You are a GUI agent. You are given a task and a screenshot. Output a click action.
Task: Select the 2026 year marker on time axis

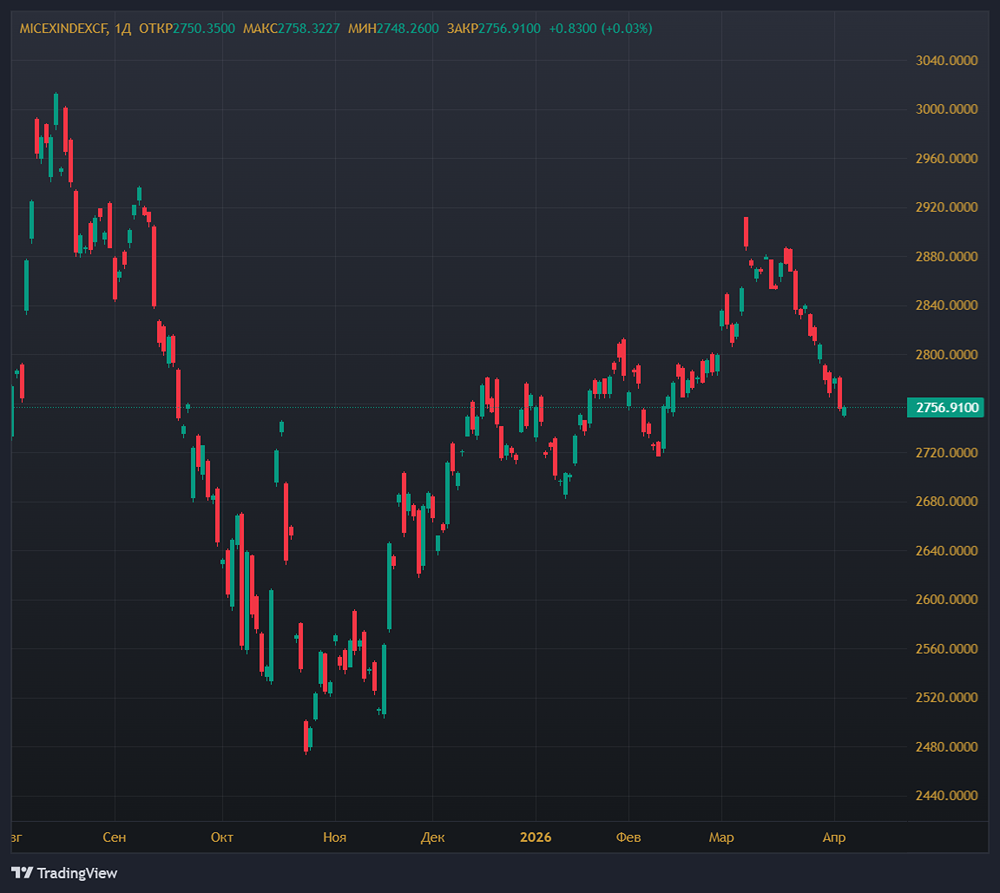point(535,837)
